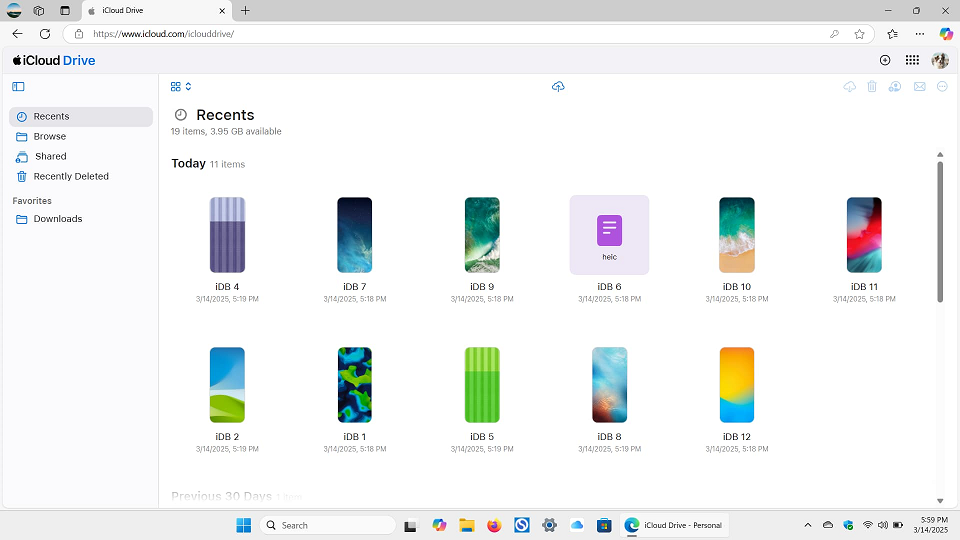Open the more options ellipsis menu
Screen dimensions: 960x540
click(942, 87)
